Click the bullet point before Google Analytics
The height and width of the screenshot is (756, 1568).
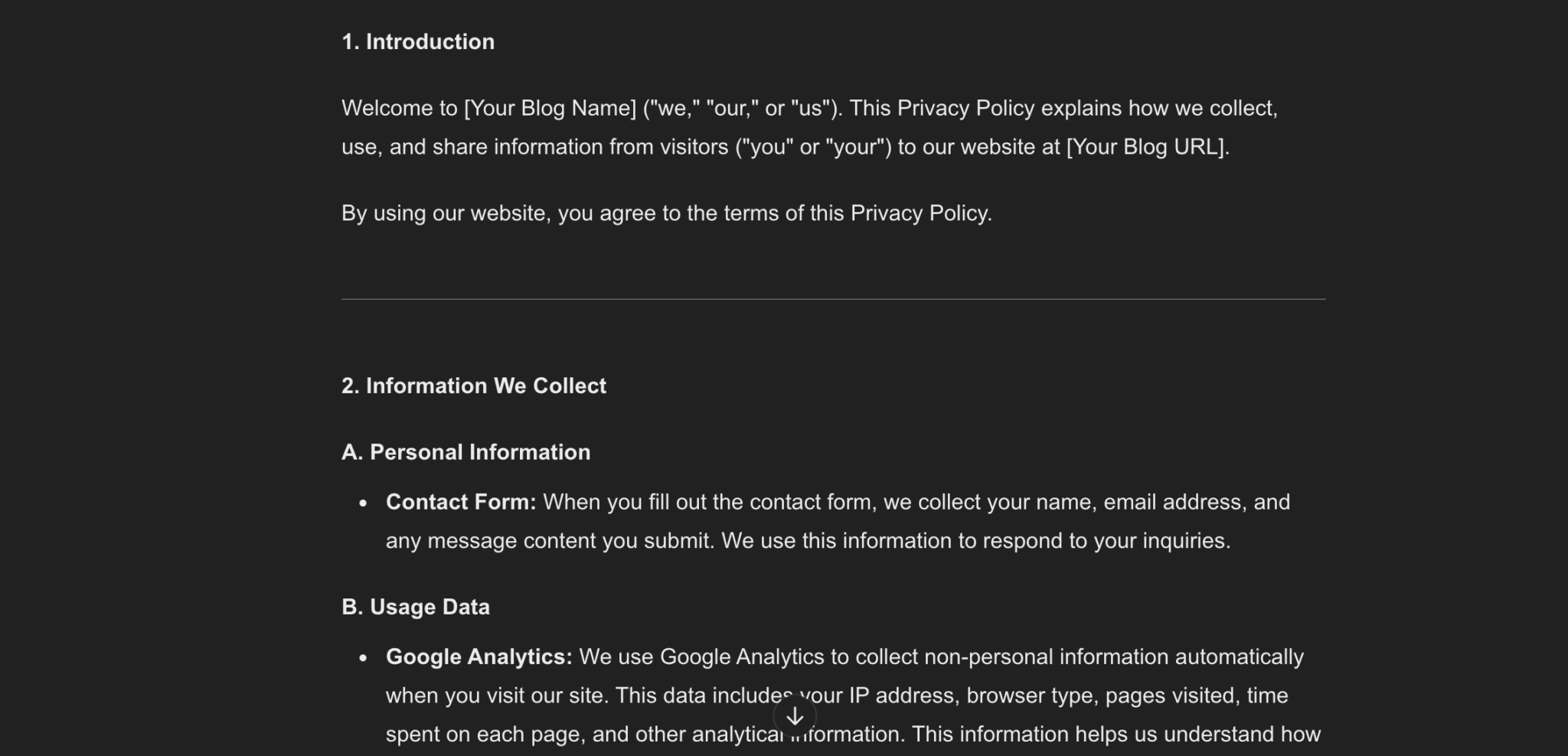pos(363,657)
